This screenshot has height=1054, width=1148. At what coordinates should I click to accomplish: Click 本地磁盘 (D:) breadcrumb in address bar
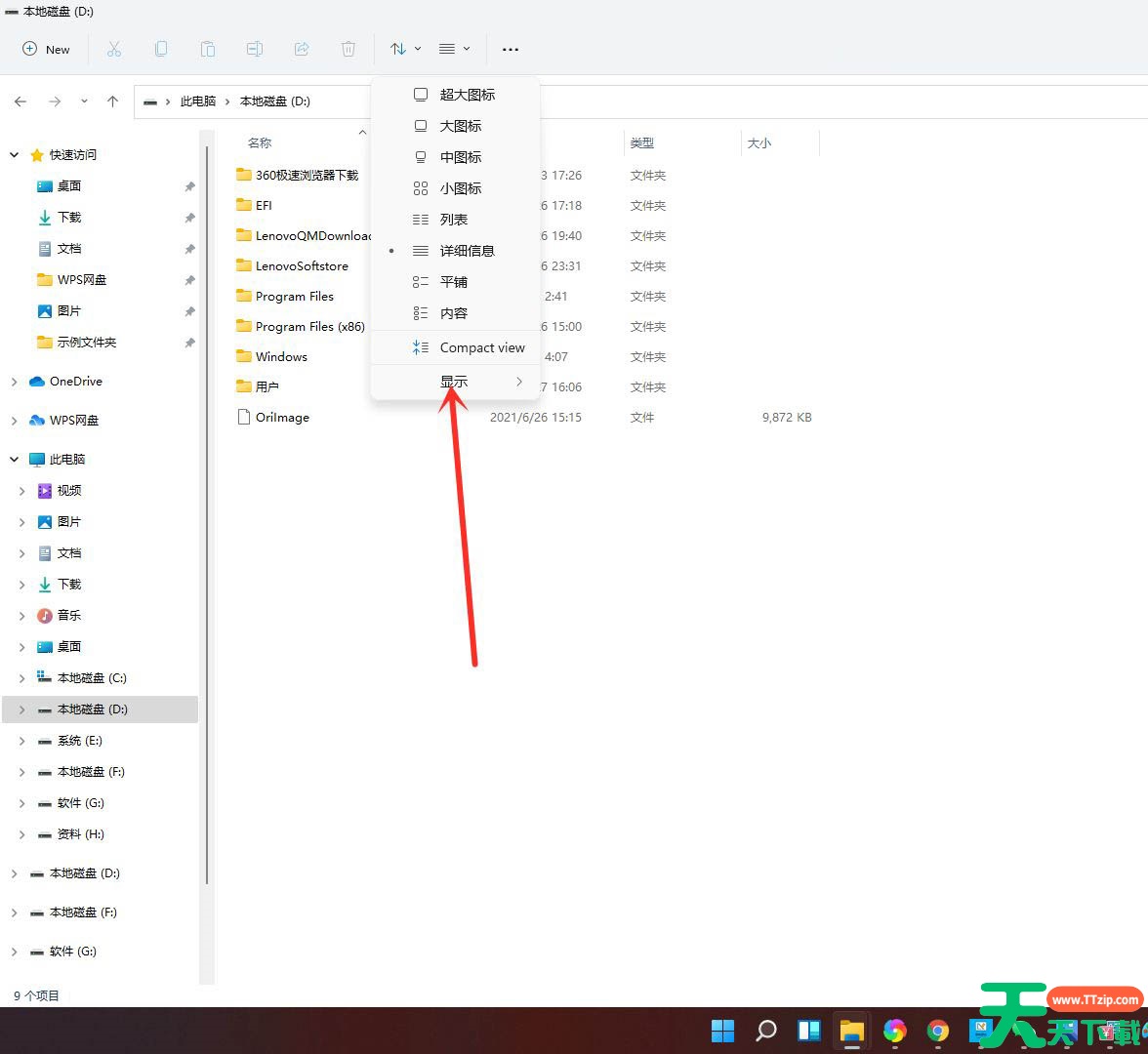(x=275, y=101)
